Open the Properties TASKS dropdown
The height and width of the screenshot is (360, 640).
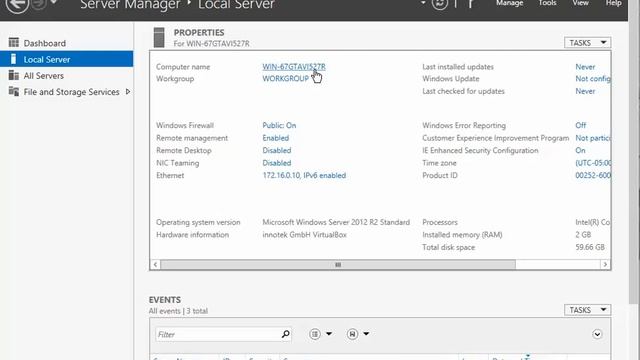pos(587,42)
